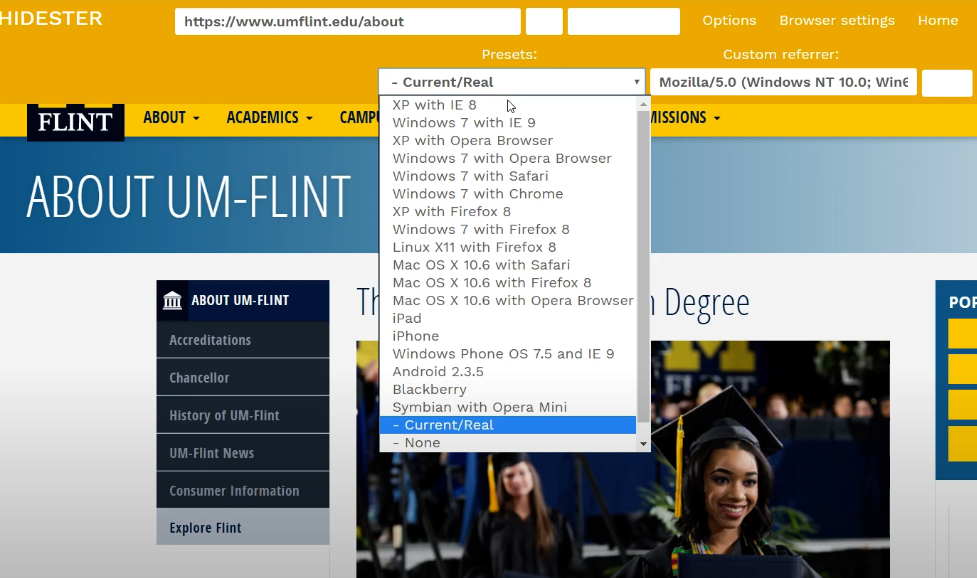Pick 'Windows 7 with Safari' preset
The height and width of the screenshot is (578, 977).
coord(508,176)
